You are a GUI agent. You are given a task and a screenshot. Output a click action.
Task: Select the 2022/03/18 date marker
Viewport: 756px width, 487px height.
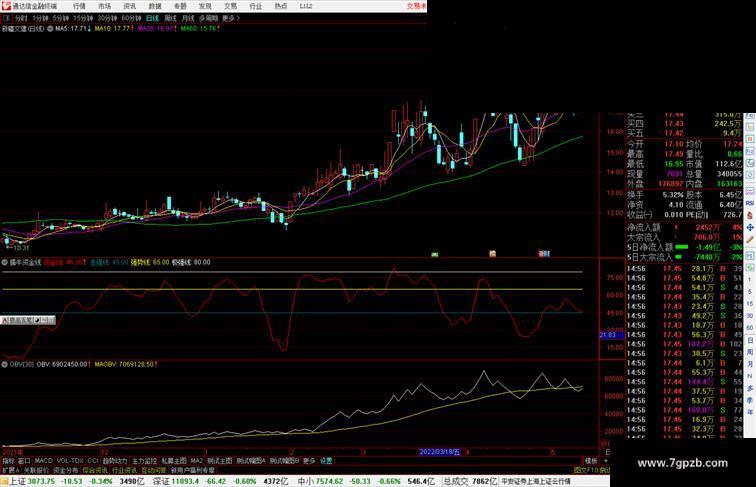click(x=439, y=452)
